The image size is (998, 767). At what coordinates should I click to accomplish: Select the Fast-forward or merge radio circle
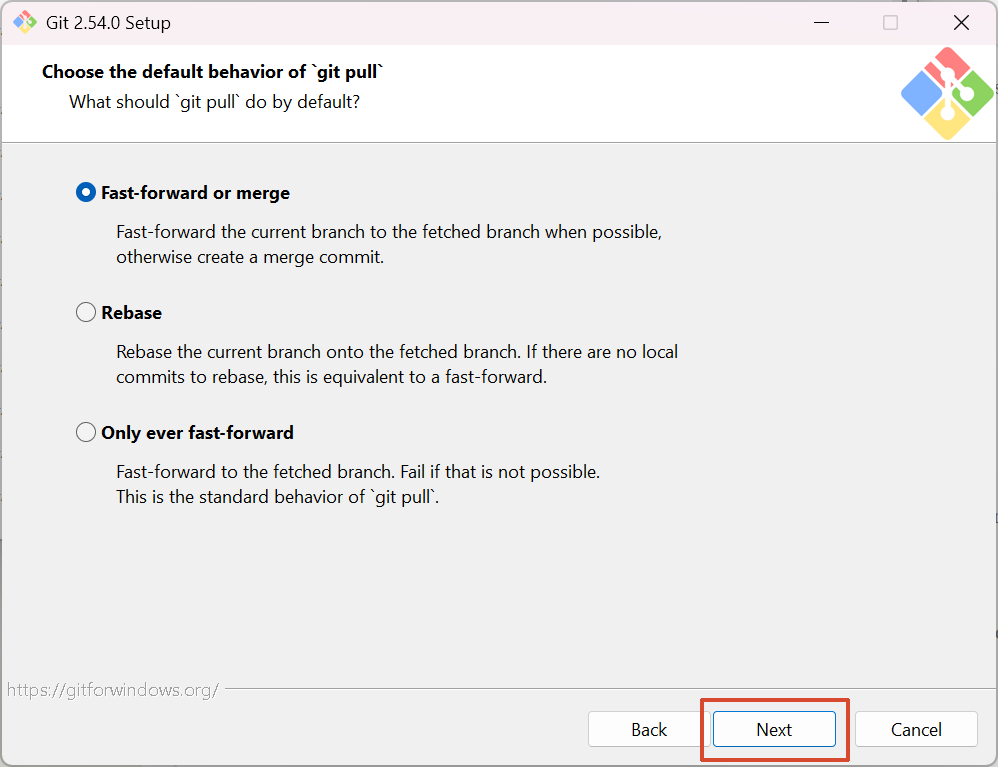[86, 193]
